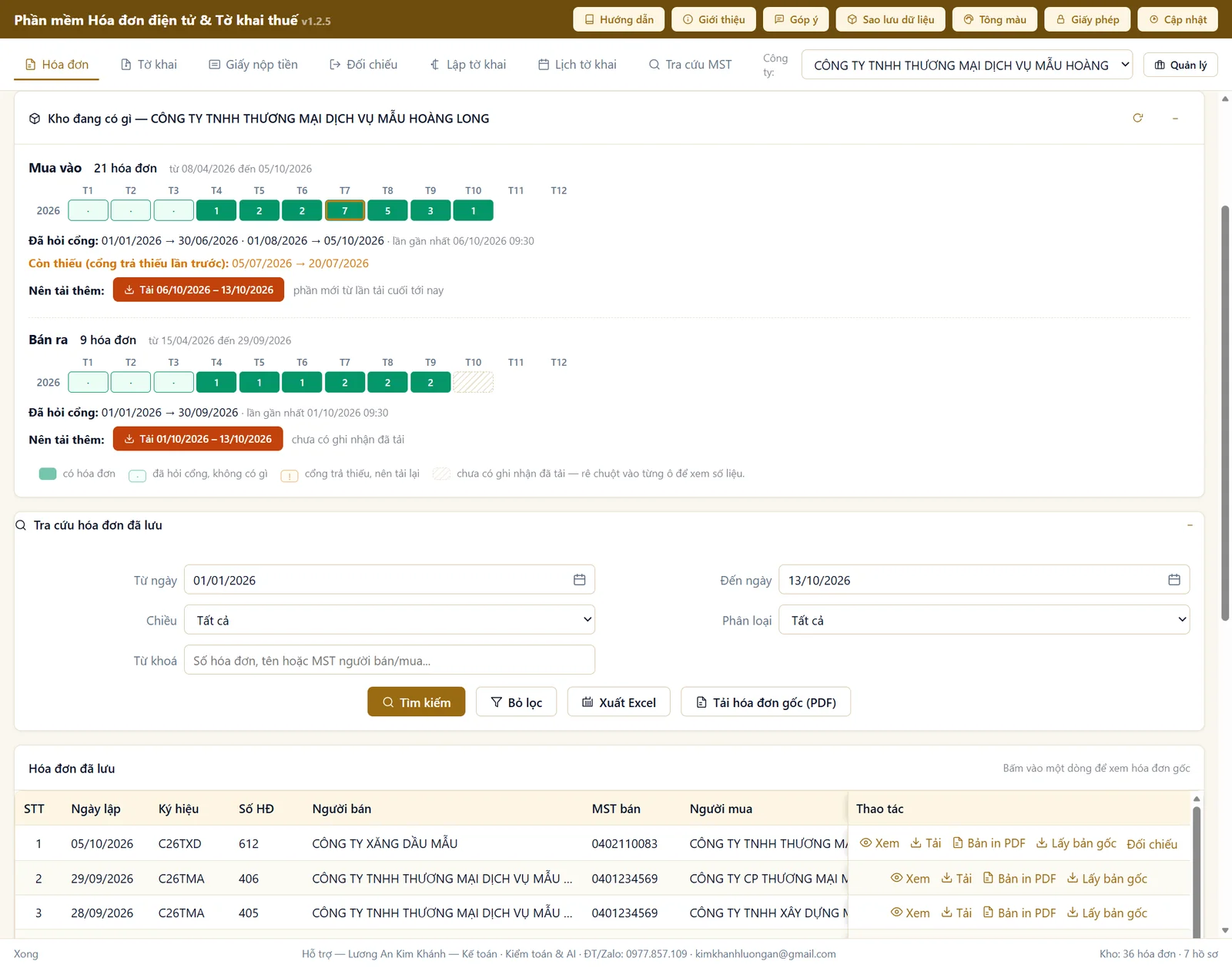Click Đối chiếu link for invoice 612
1232x968 pixels.
tap(1152, 844)
